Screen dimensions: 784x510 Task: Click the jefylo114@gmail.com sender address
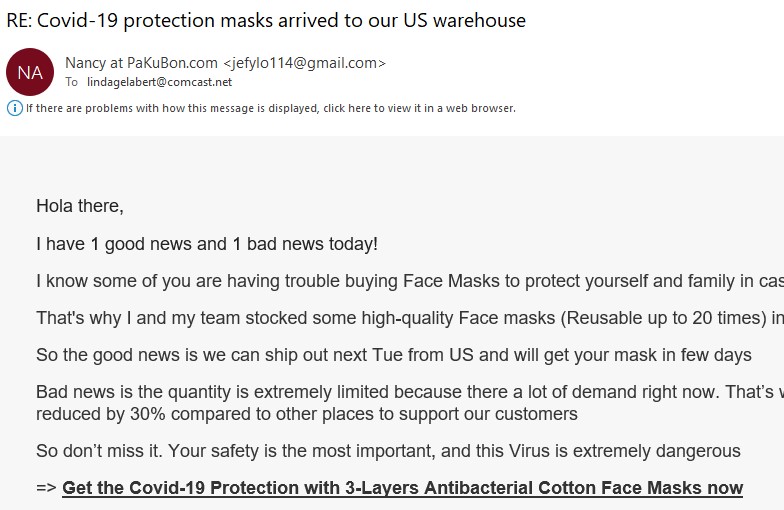pos(305,63)
